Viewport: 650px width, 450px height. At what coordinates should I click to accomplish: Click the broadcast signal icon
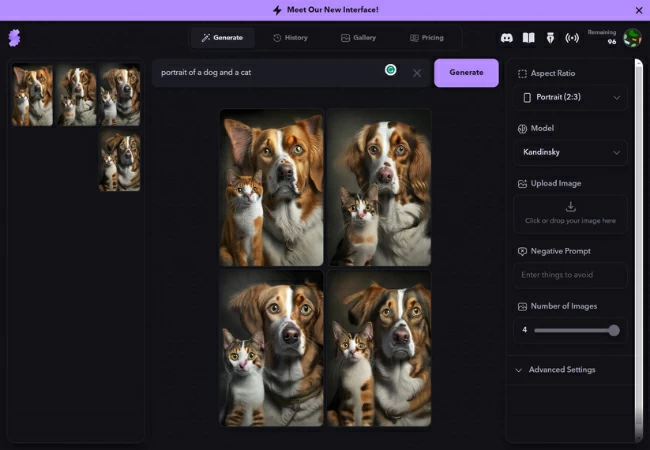pyautogui.click(x=572, y=38)
